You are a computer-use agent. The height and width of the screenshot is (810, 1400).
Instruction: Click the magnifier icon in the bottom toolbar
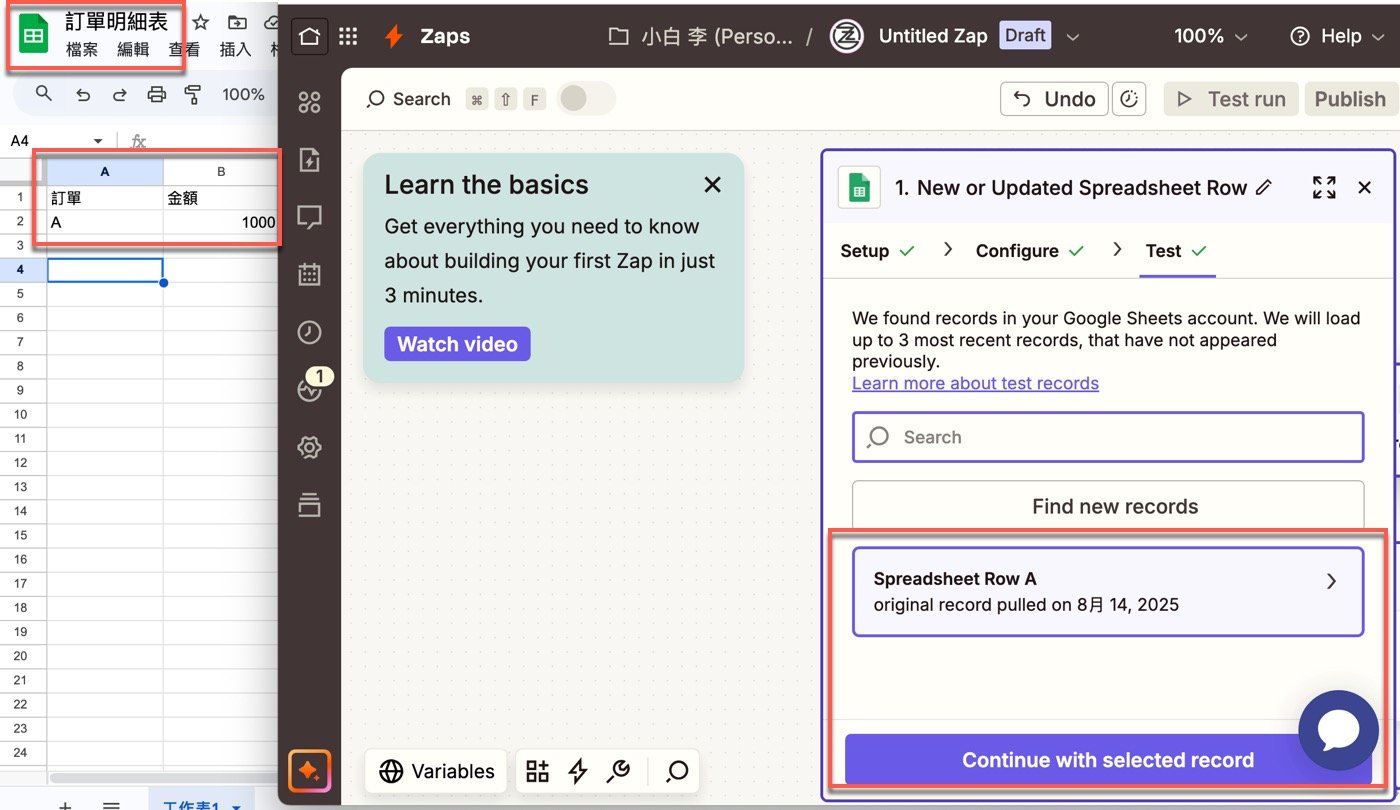coord(677,771)
